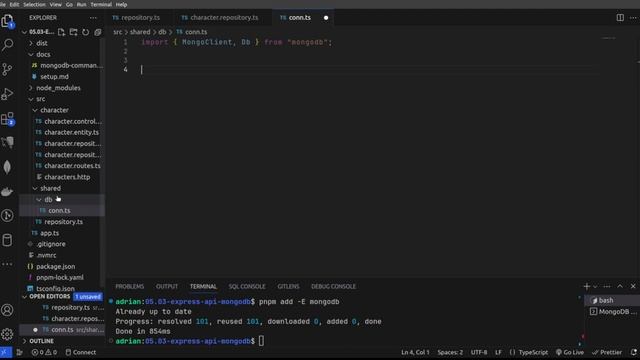Viewport: 640px width, 360px height.
Task: Open the remote window indicator
Action: coord(6,352)
